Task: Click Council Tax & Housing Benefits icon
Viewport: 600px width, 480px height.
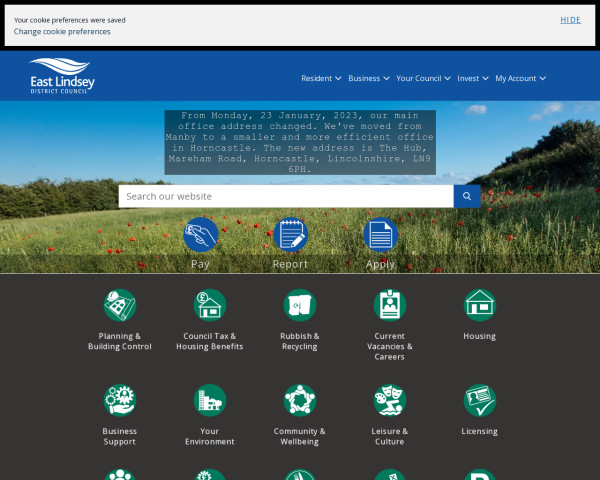Action: click(210, 305)
